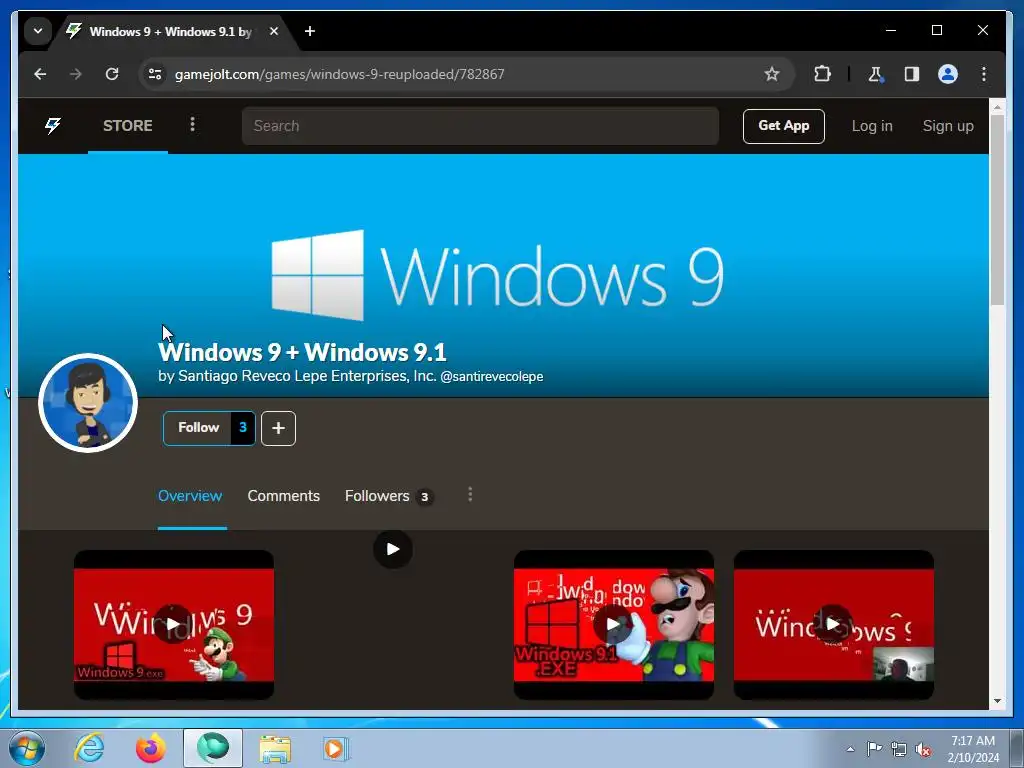Image resolution: width=1024 pixels, height=768 pixels.
Task: Click the Search input field
Action: click(x=480, y=126)
